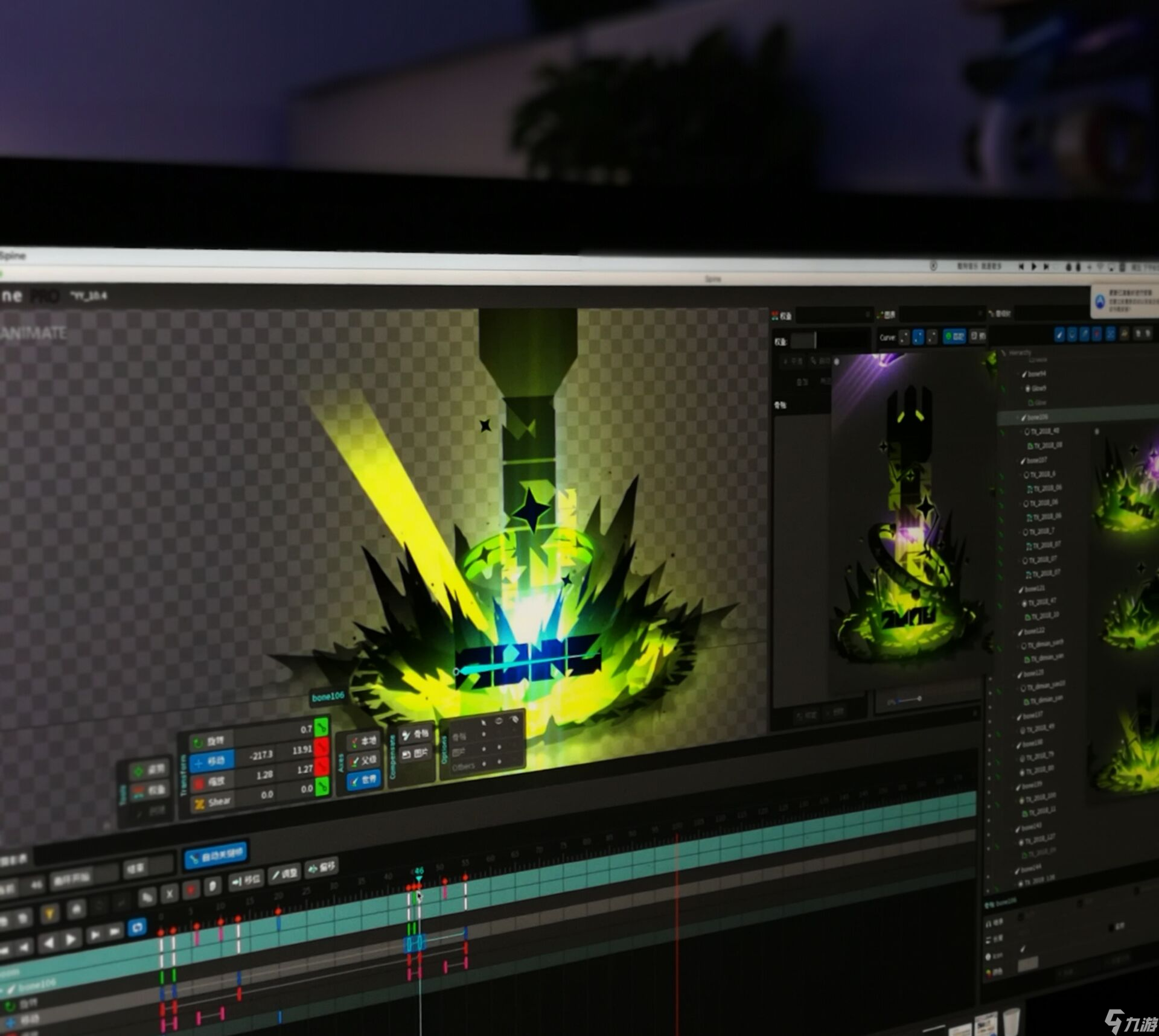Click the Offset button in timeline toolbar
Screen dimensions: 1159x1036
point(322,868)
